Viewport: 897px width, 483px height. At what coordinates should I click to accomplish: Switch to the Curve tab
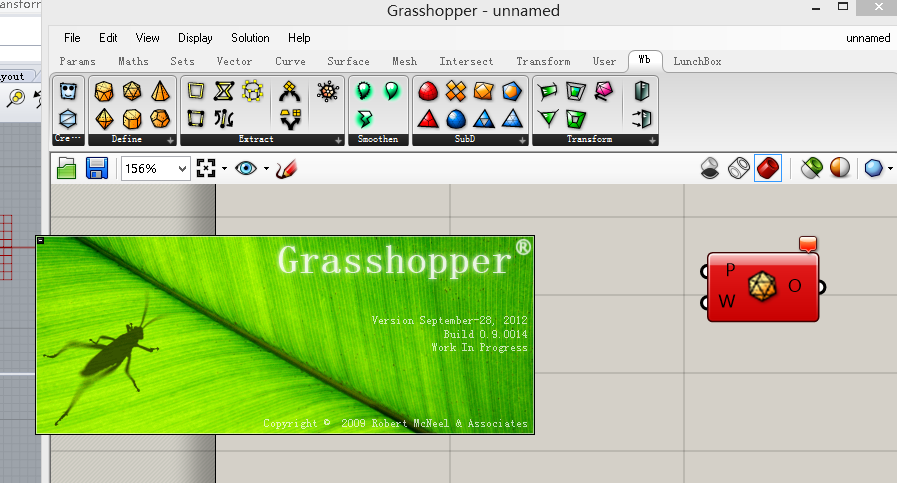(290, 61)
